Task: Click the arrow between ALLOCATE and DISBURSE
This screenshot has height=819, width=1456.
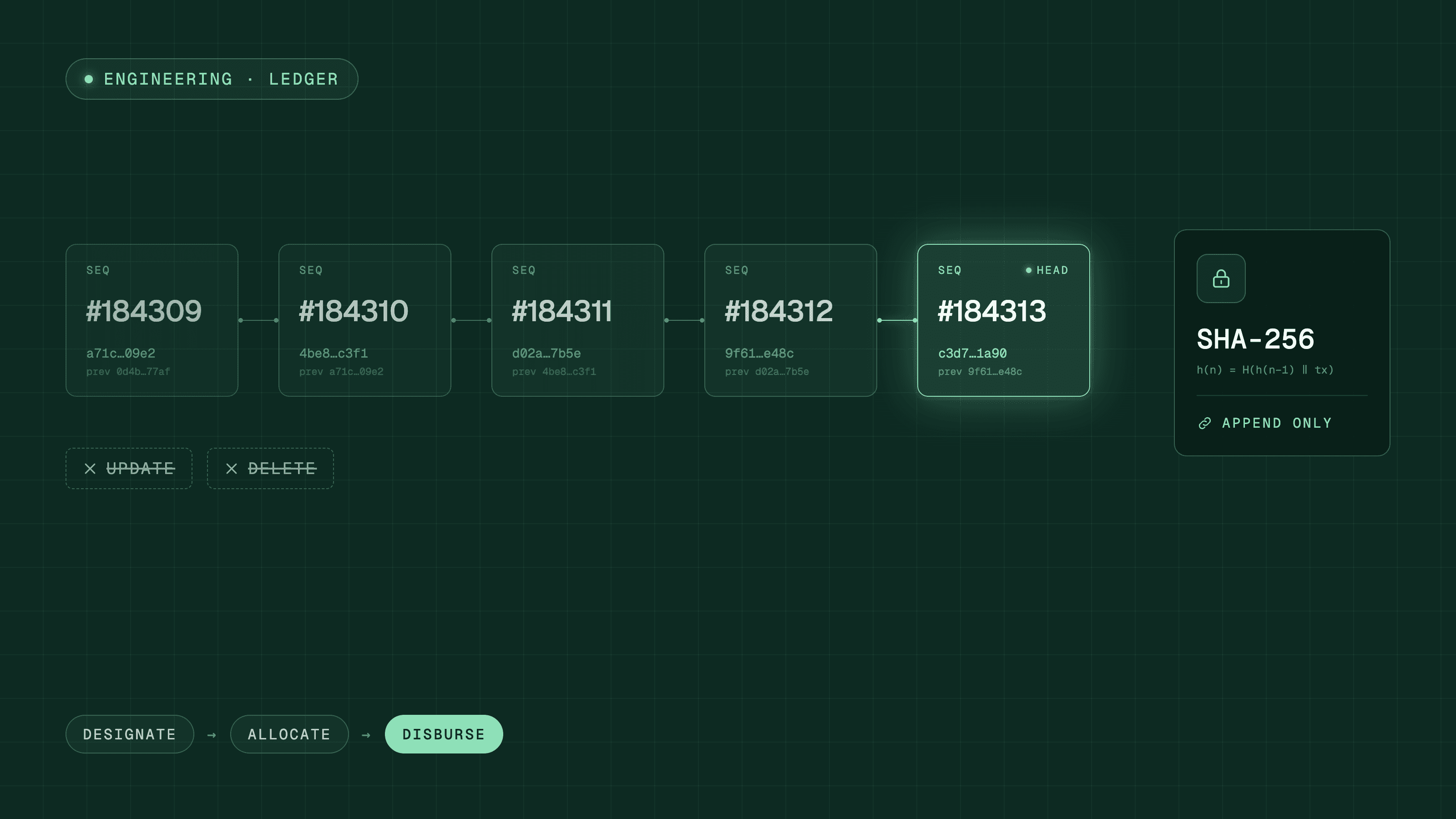Action: (x=366, y=735)
